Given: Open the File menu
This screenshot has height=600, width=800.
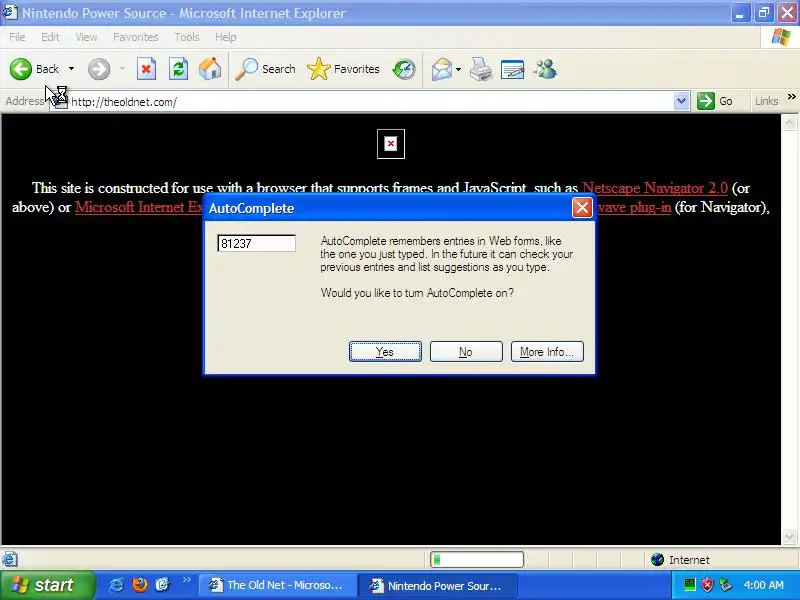Looking at the screenshot, I should point(17,37).
